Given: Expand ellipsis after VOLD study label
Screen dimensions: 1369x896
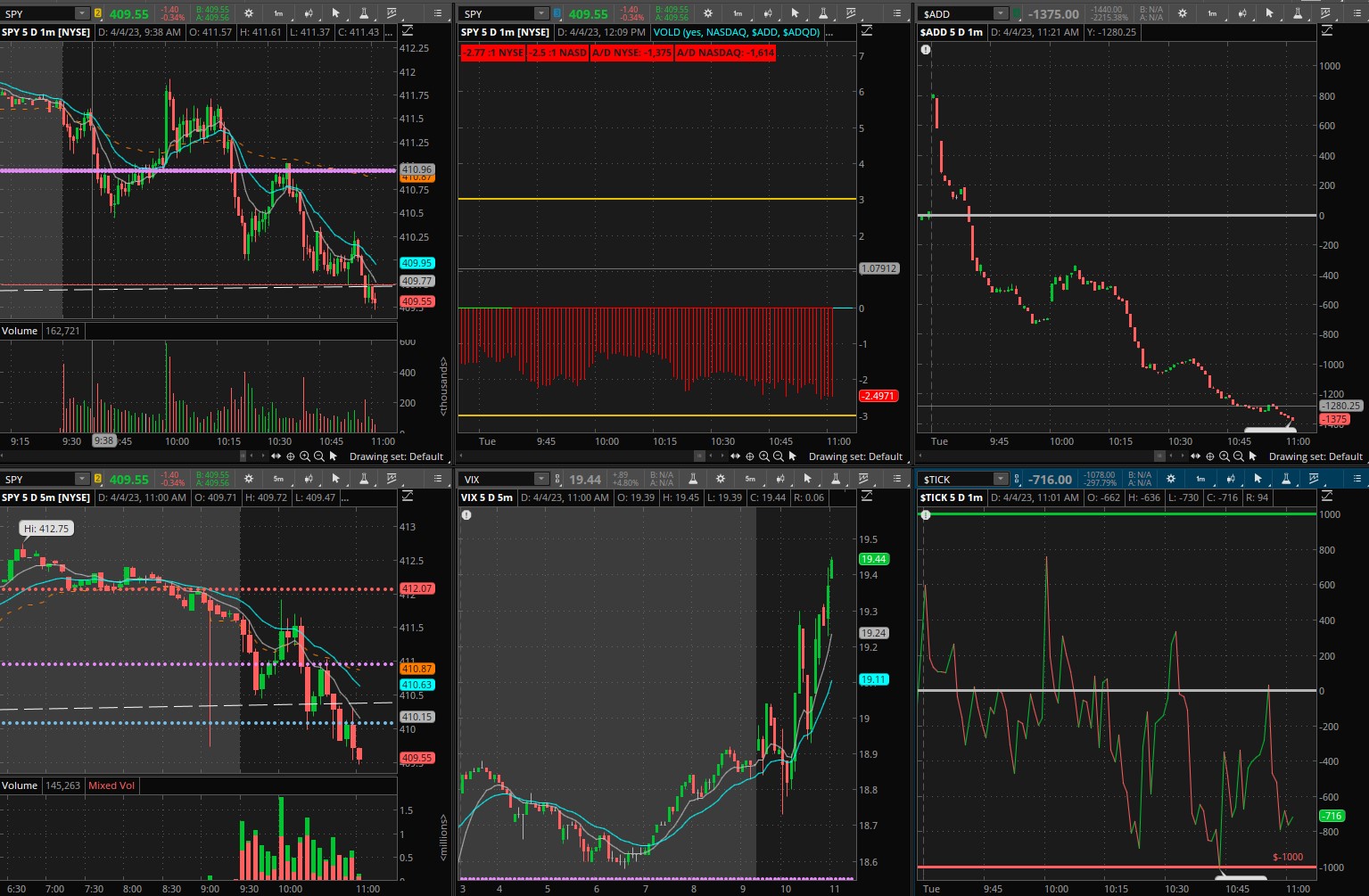Looking at the screenshot, I should pos(829,32).
